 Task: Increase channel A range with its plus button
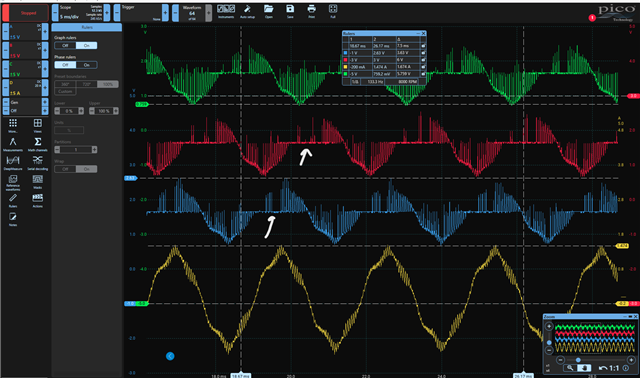(45, 31)
